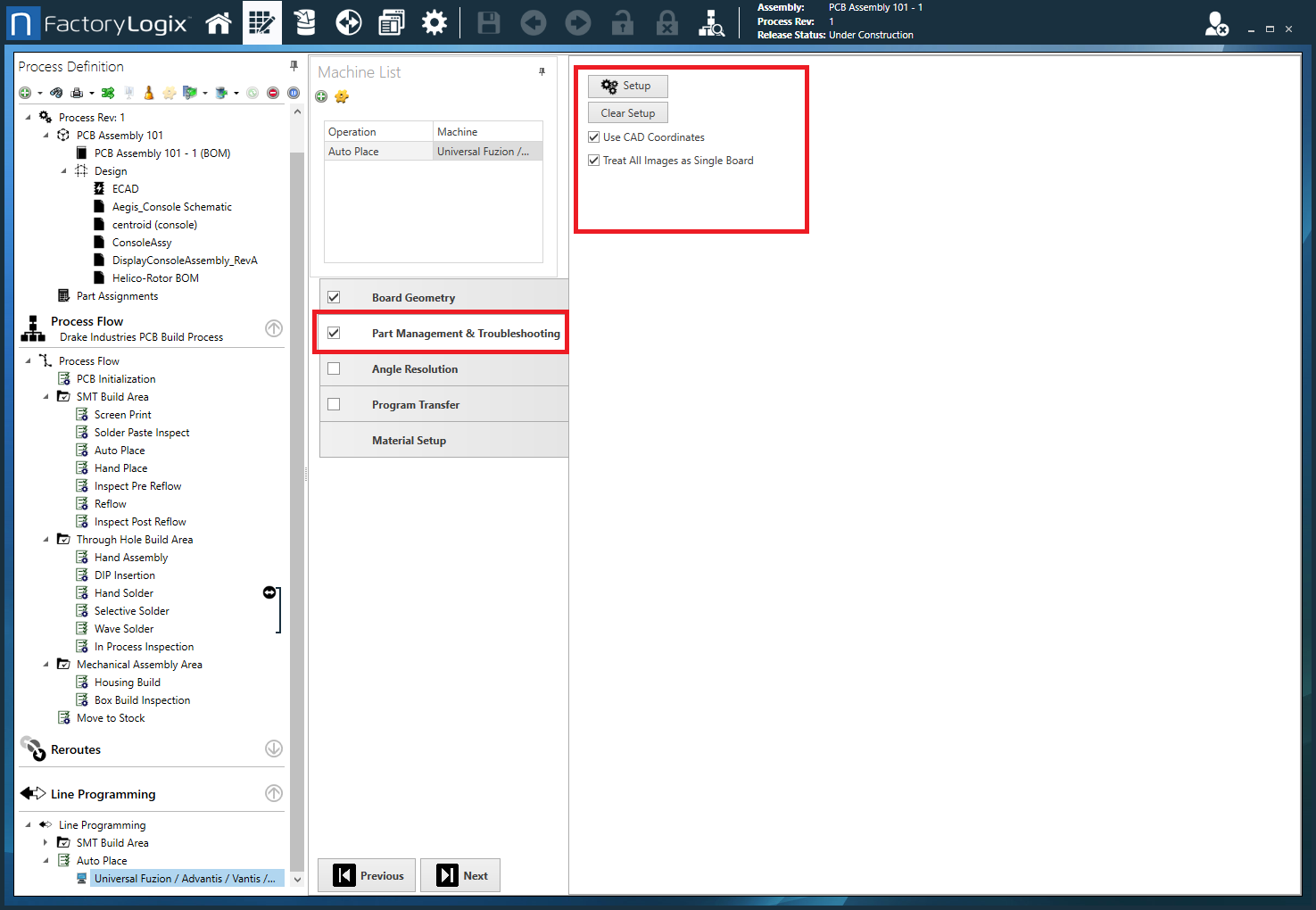The width and height of the screenshot is (1316, 910).
Task: Use the binoculars search icon in Process Definition
Action: (x=55, y=92)
